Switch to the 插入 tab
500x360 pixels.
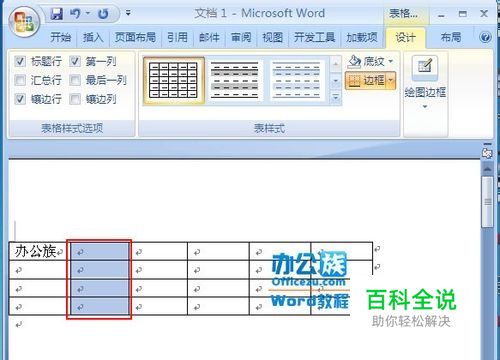(93, 37)
